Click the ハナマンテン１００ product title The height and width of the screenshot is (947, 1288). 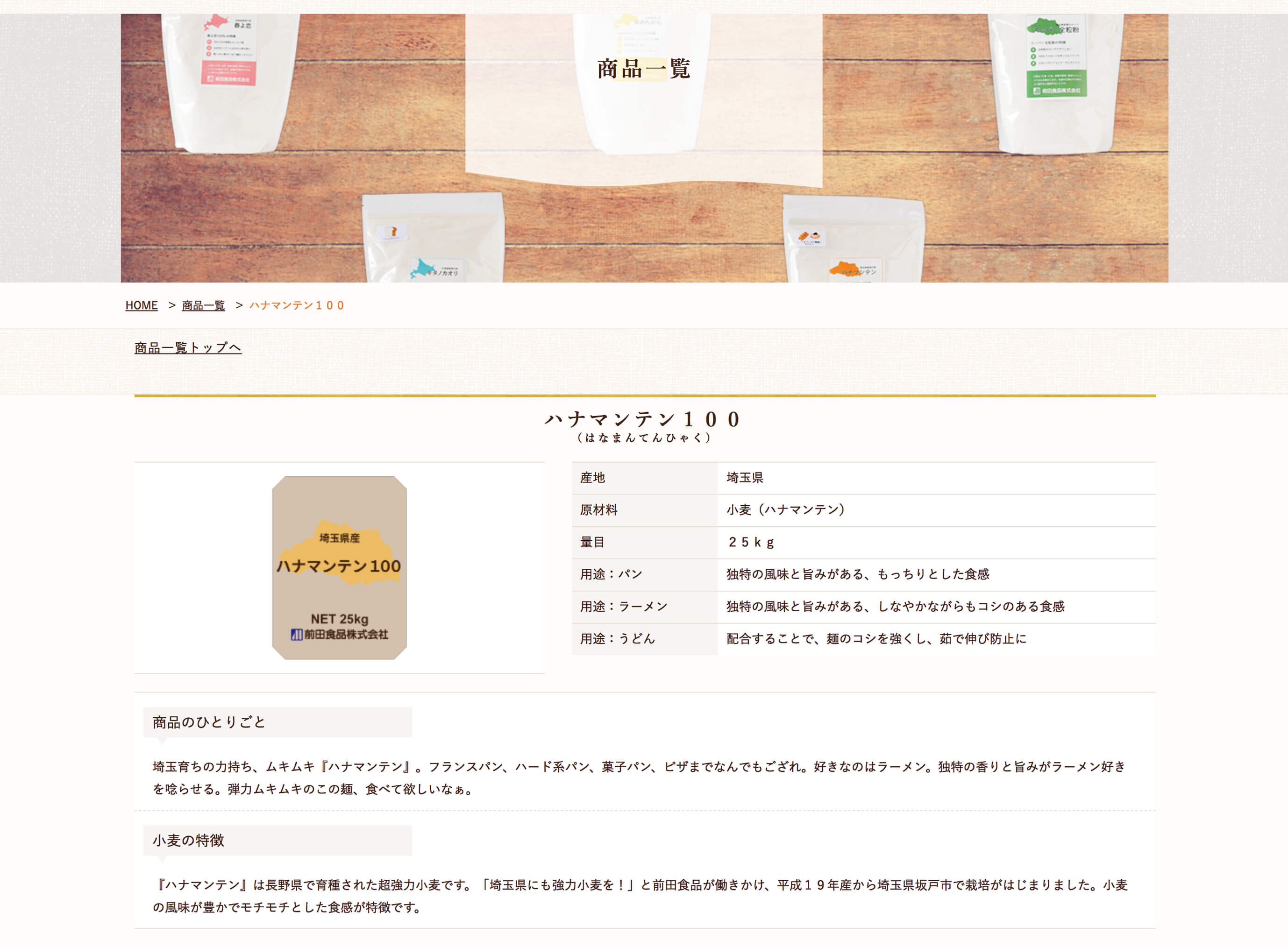(643, 419)
